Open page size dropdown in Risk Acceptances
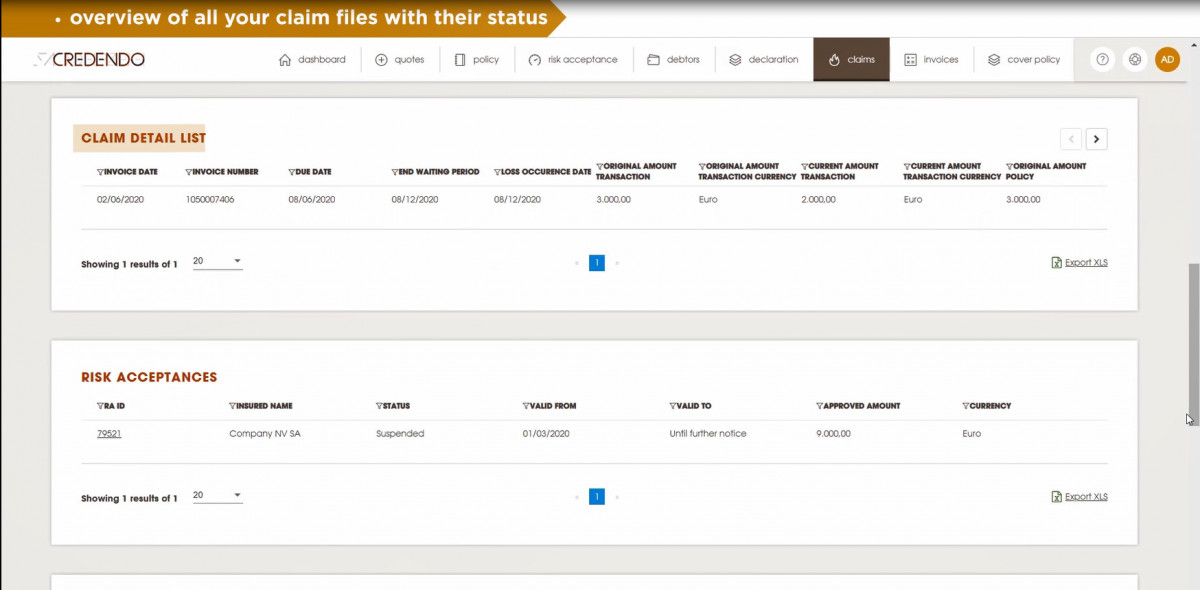The image size is (1200, 590). (x=217, y=496)
